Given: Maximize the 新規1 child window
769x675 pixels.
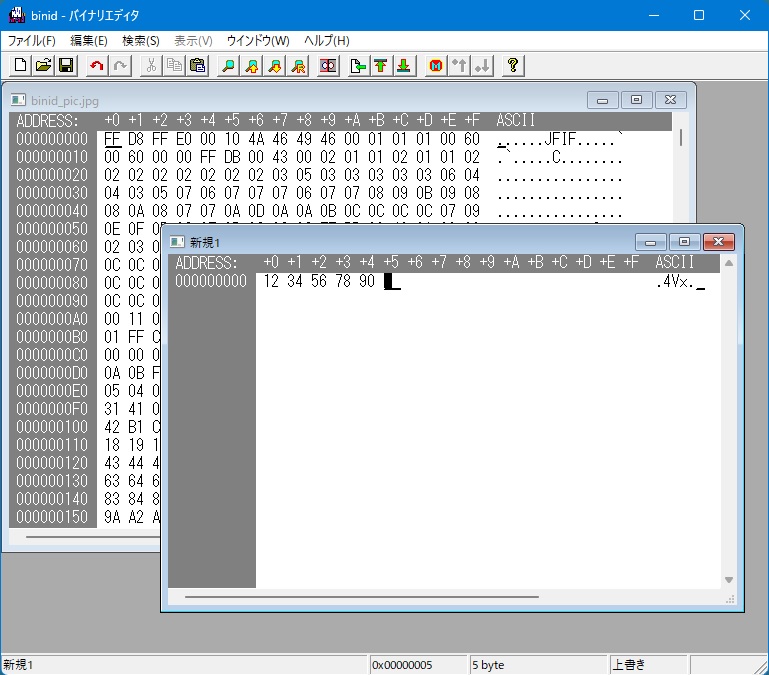Looking at the screenshot, I should [x=684, y=242].
